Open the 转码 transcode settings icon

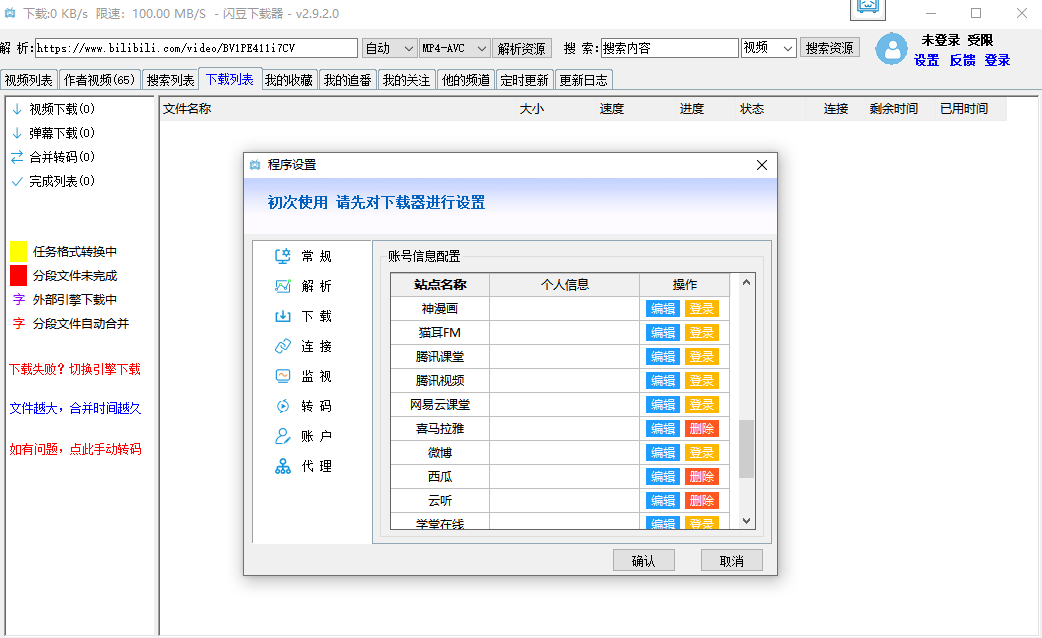(x=283, y=406)
